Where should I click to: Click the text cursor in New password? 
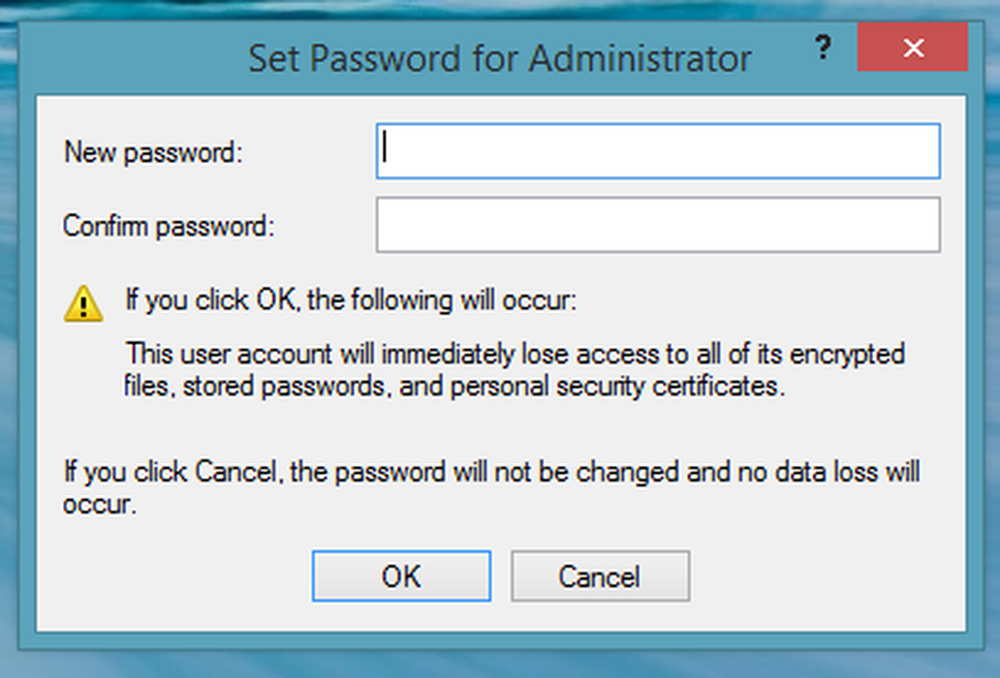386,150
